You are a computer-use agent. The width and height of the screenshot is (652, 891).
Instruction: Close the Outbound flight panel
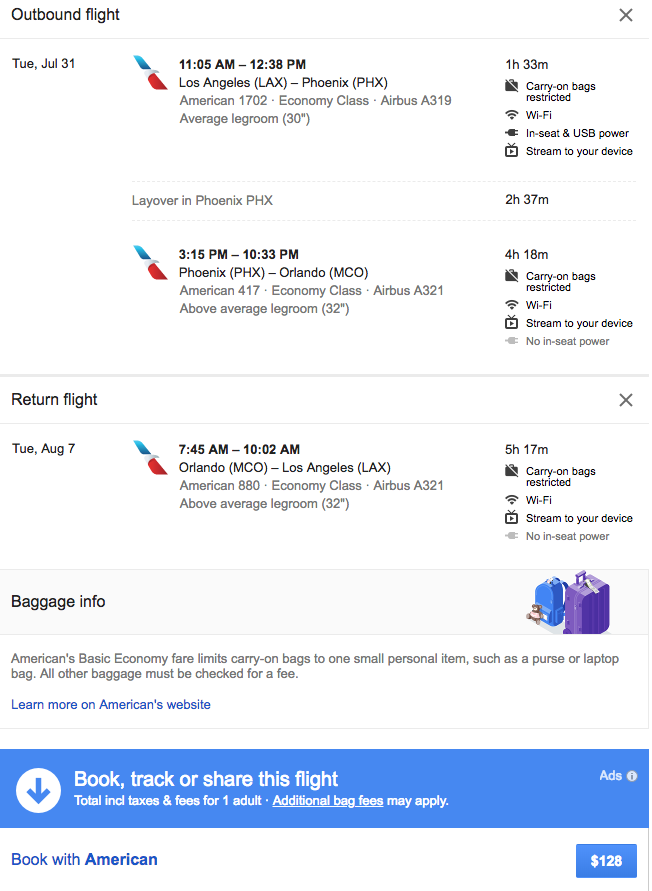click(626, 15)
